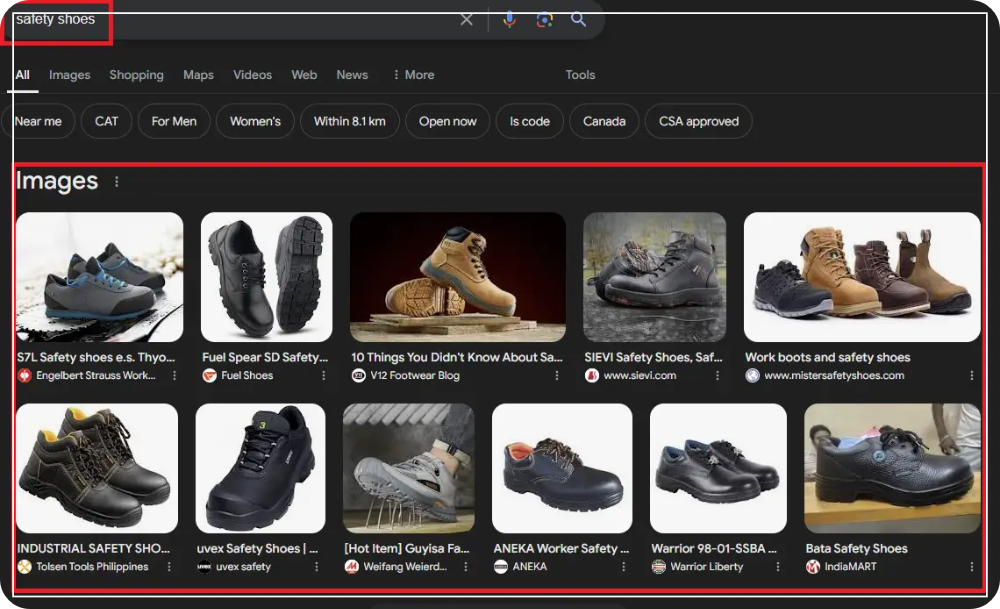Open Google Lens image search icon
Screen dimensions: 1000x609
tap(544, 20)
